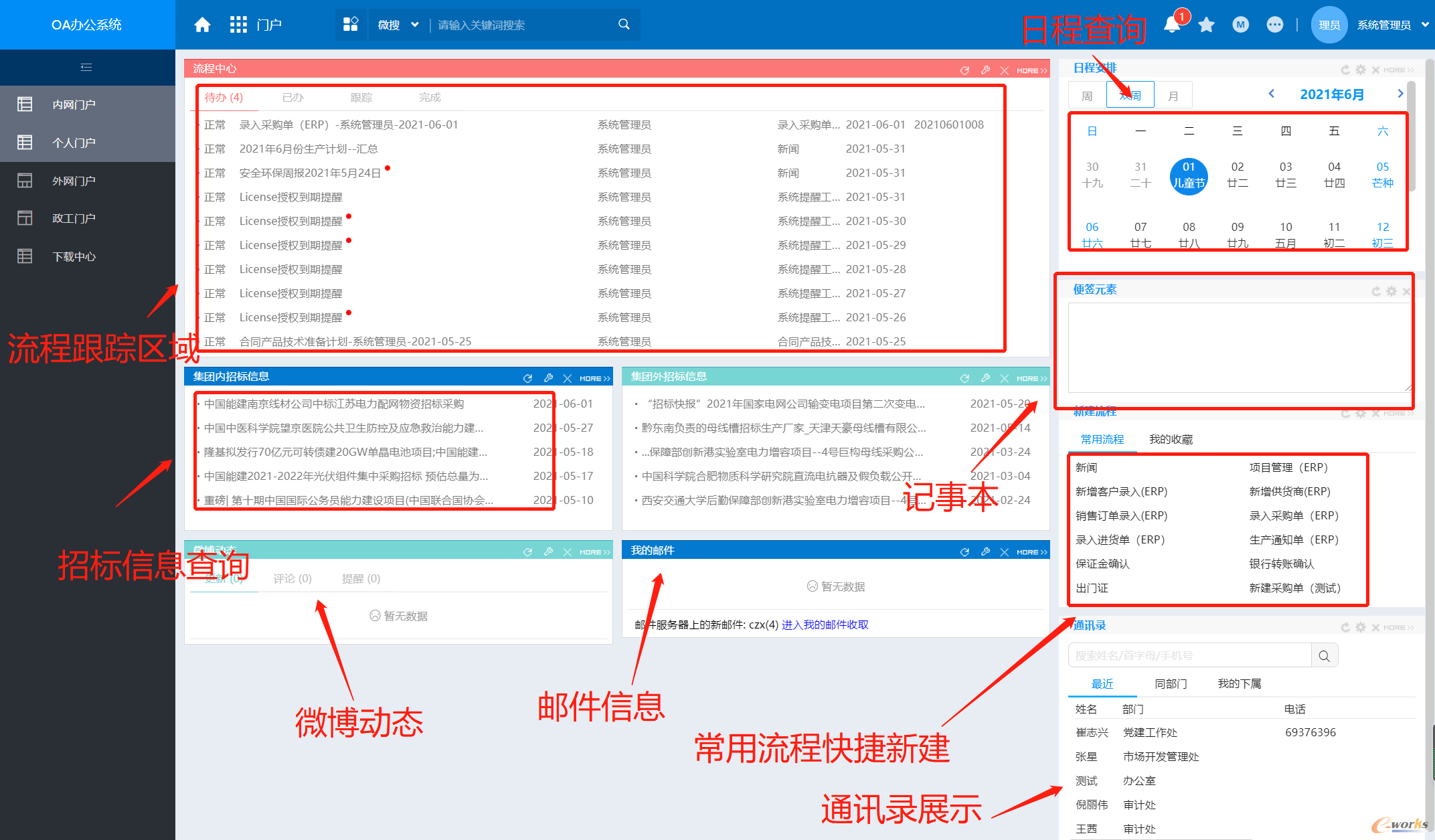Click 进入我的邮件收取 link
Screen dimensions: 1435x840
[825, 625]
